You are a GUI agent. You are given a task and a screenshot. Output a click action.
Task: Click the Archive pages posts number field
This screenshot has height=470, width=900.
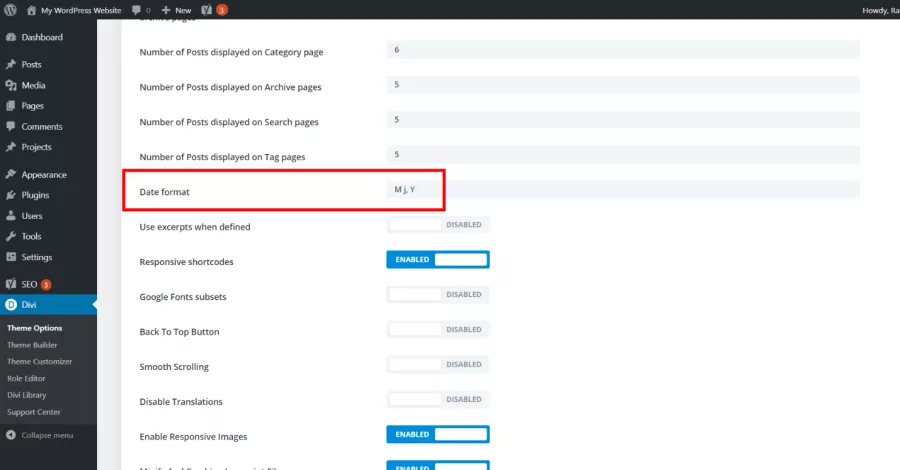pos(623,85)
